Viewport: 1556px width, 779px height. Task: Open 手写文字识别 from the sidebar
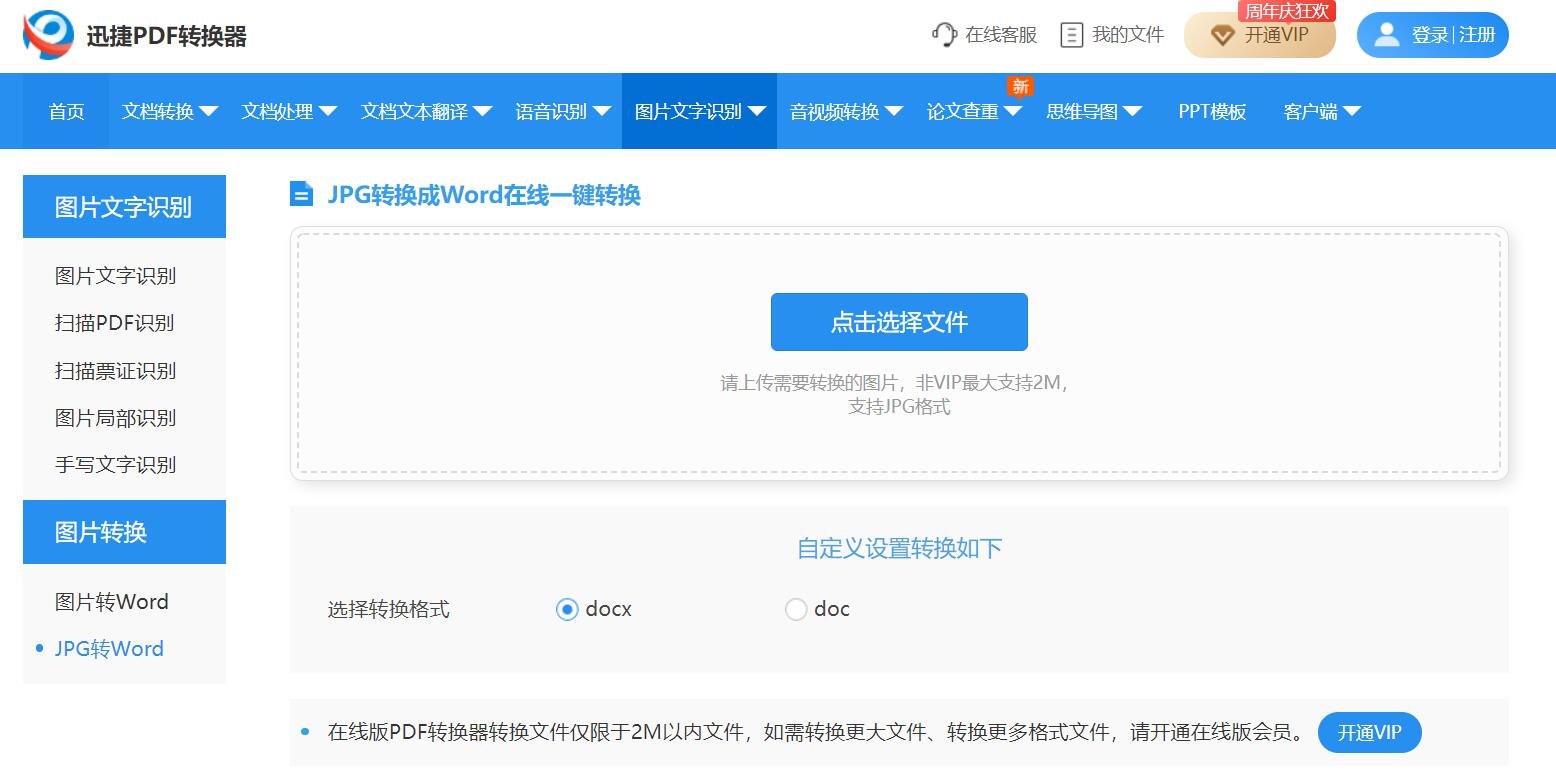point(117,464)
